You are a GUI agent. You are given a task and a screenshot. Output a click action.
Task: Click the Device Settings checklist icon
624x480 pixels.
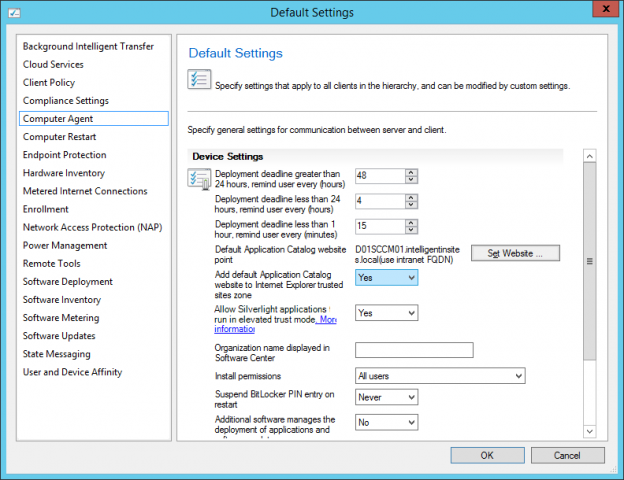tap(199, 179)
